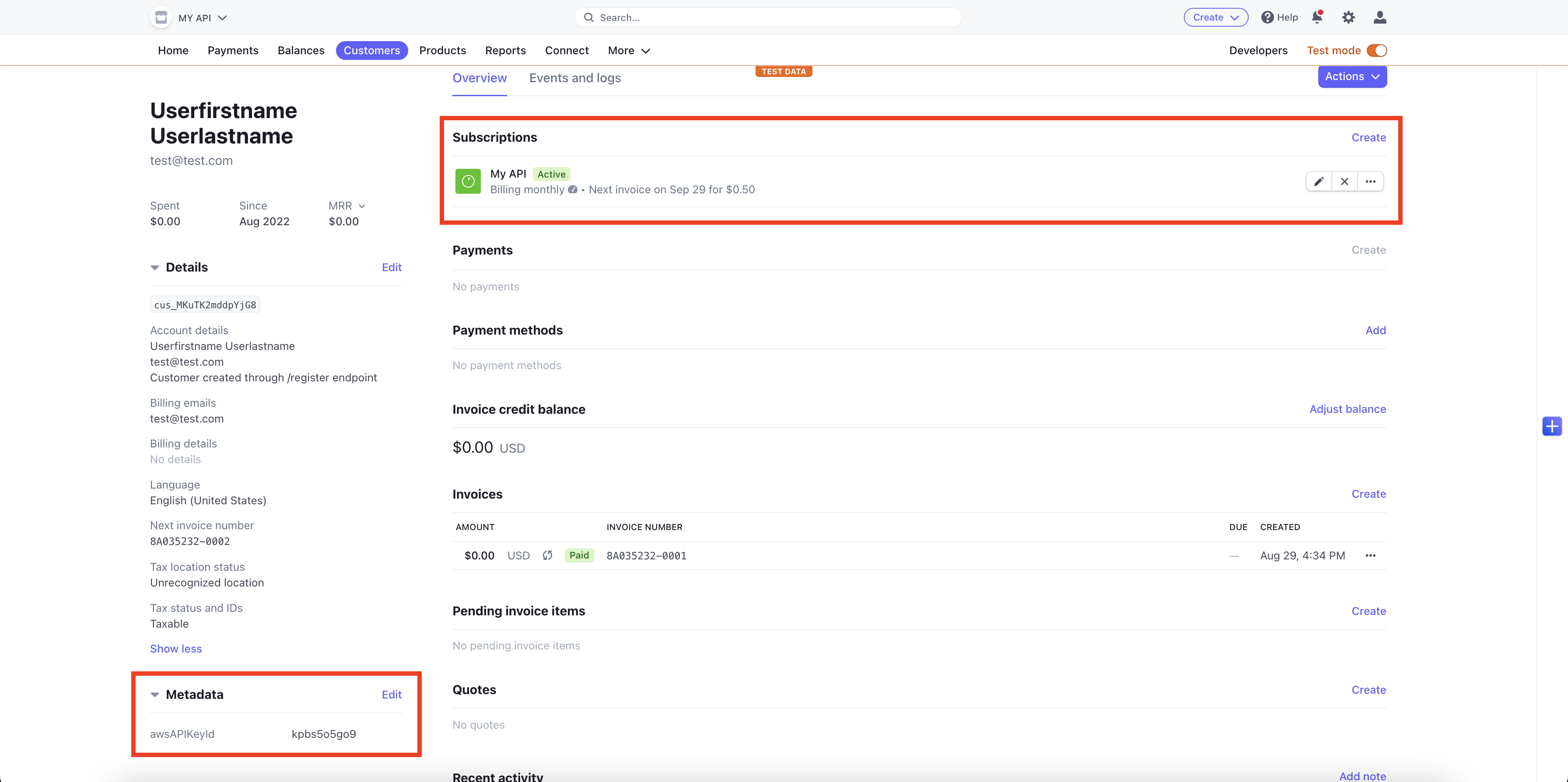
Task: Click the pencil edit subscription icon
Action: [x=1319, y=182]
